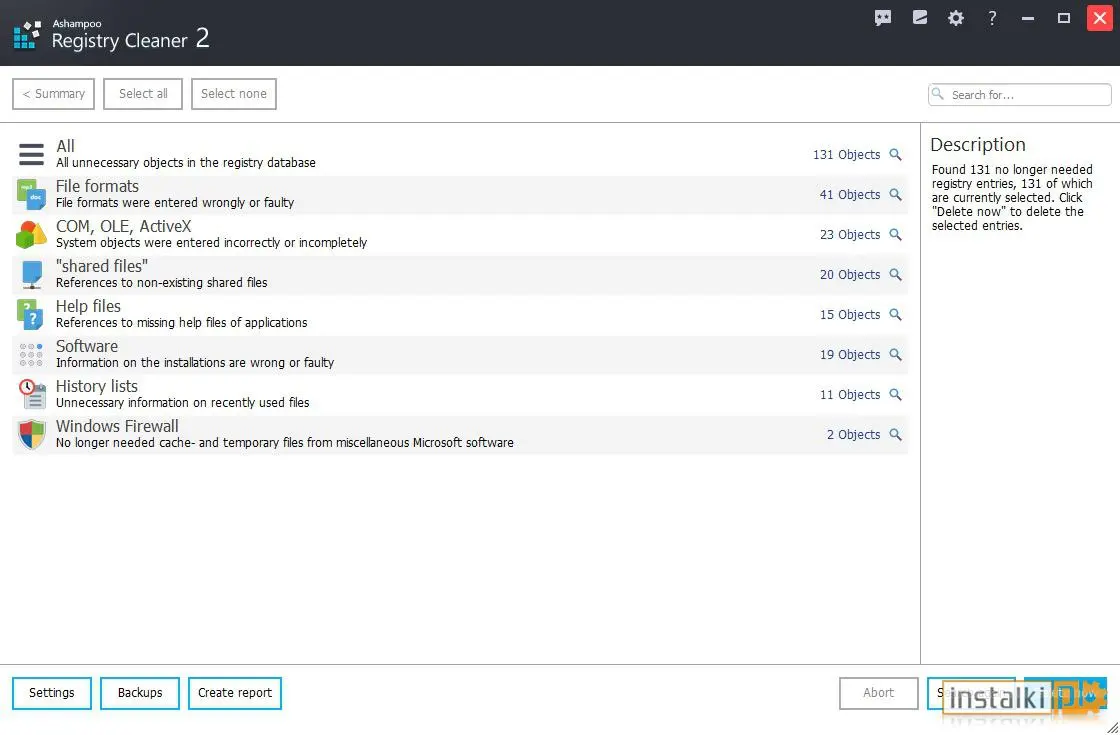Focus the Search for… input field
The width and height of the screenshot is (1120, 735).
tap(1020, 94)
